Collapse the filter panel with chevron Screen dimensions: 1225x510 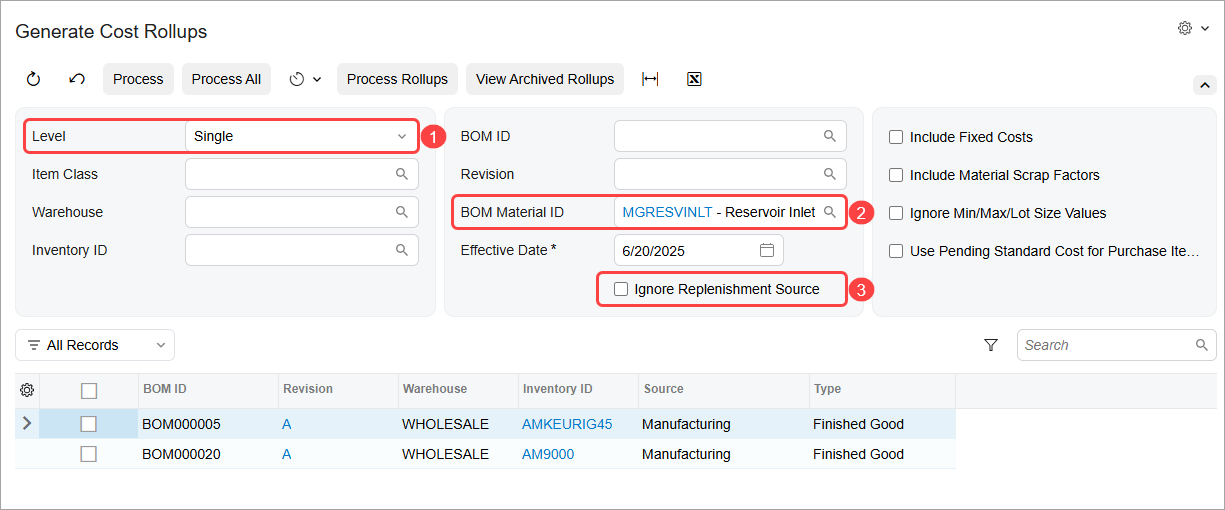[1205, 85]
